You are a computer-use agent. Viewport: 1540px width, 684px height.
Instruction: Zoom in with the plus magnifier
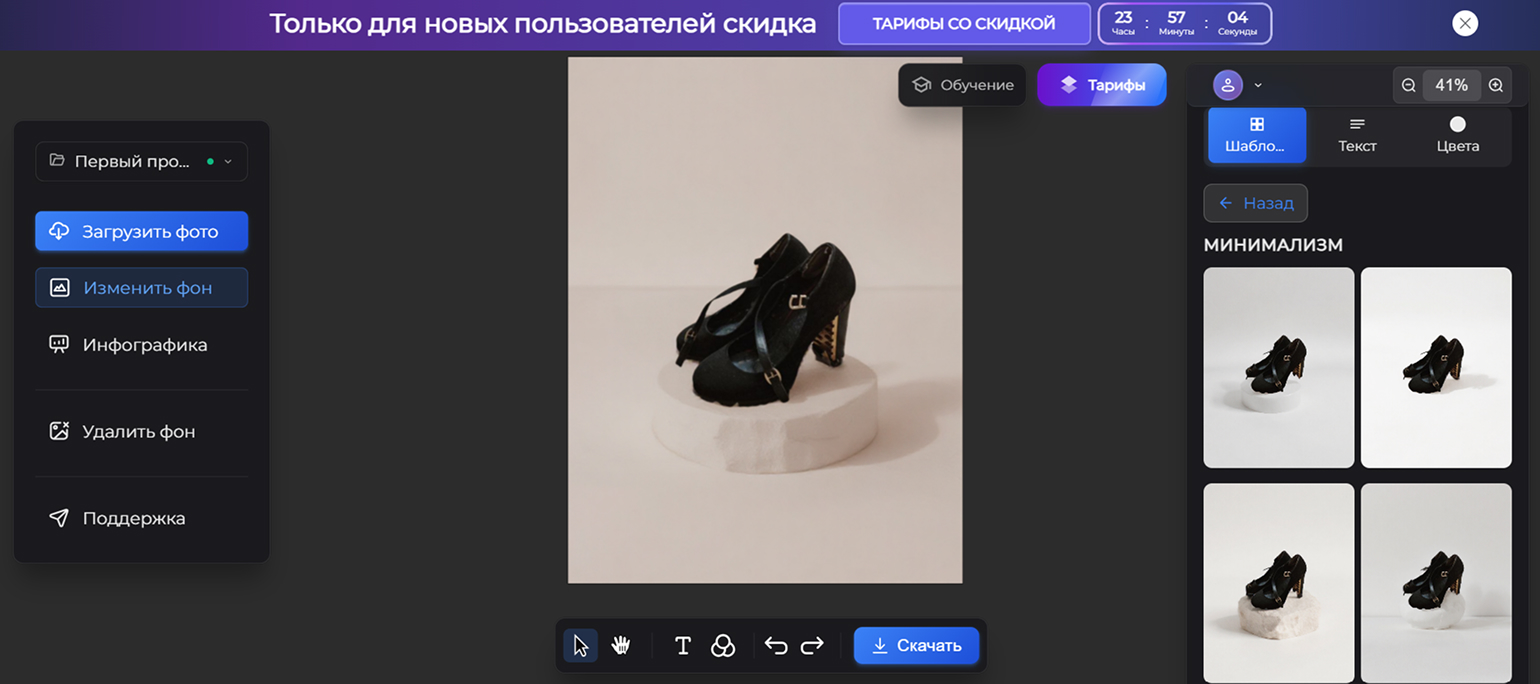[1496, 86]
